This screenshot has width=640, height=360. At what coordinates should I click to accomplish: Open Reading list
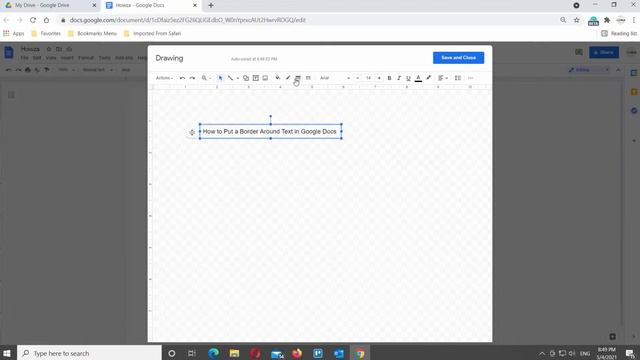619,33
